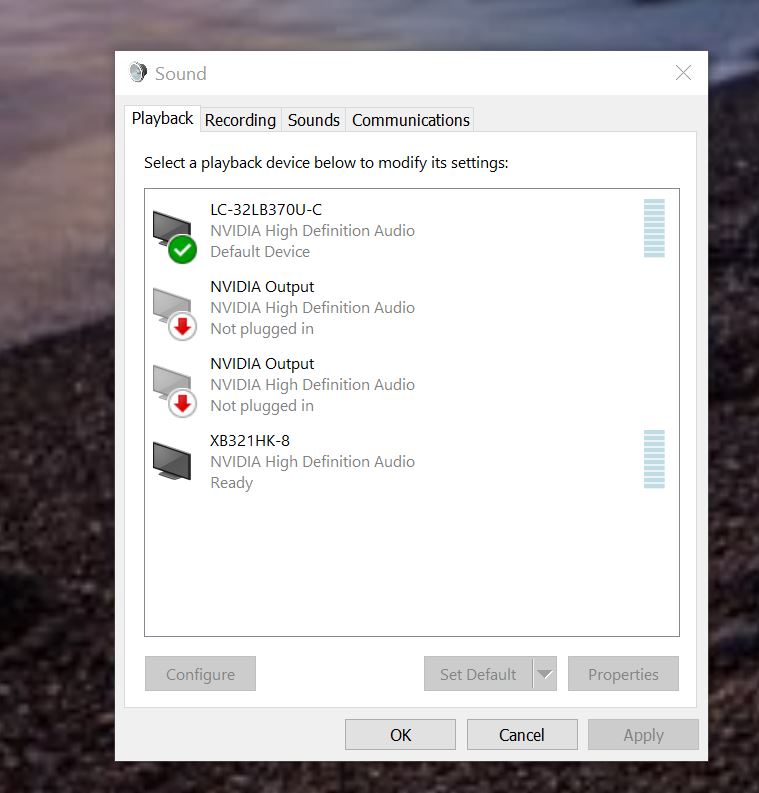Click the second 'NVIDIA Output' device name

point(262,364)
